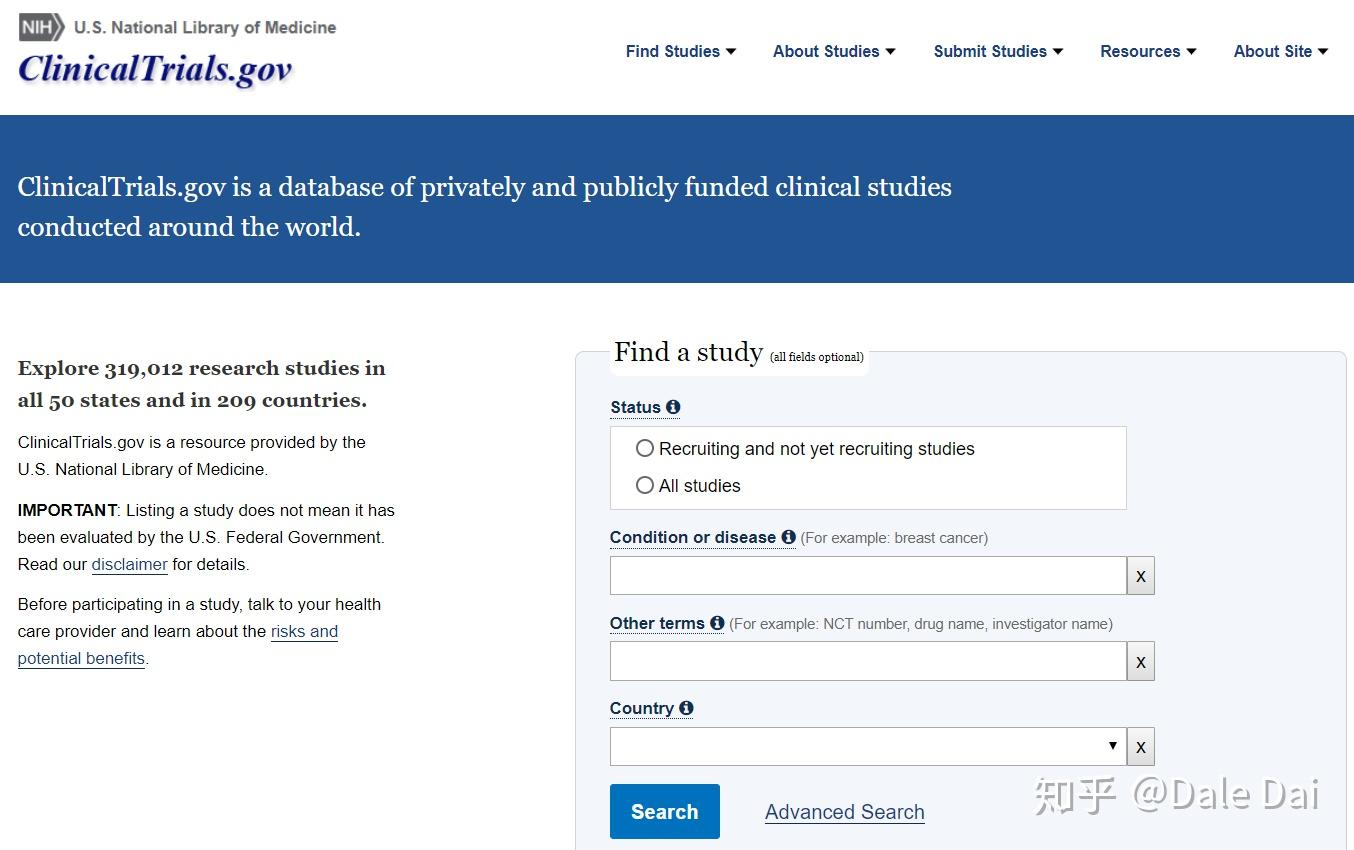Open the Submit Studies menu
Screen dimensions: 1354x850
pos(997,51)
